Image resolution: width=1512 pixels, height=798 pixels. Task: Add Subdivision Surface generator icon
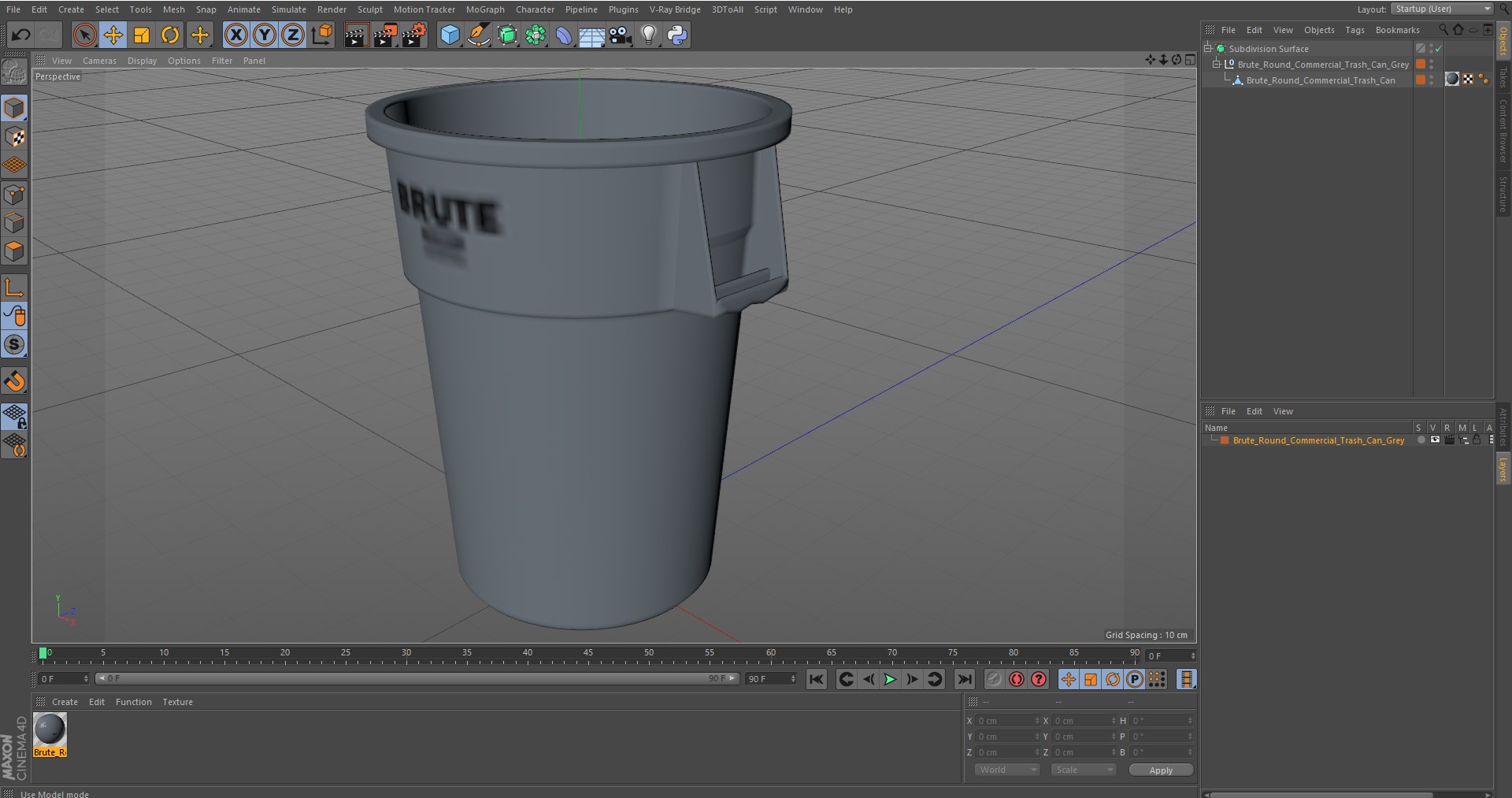[507, 35]
